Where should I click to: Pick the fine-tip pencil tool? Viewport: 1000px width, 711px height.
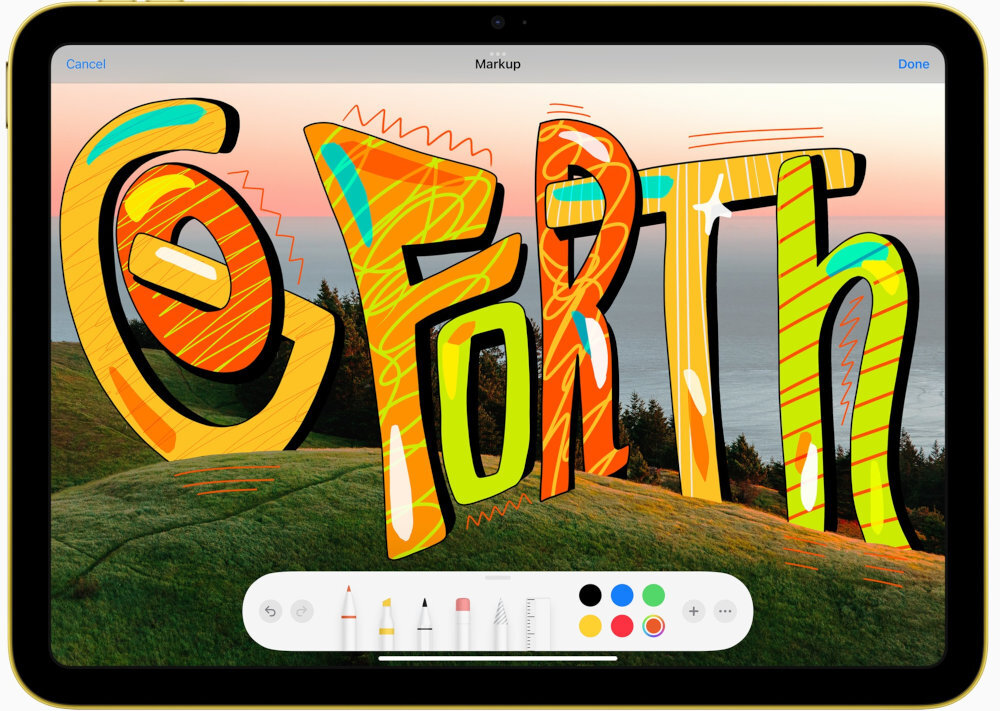pyautogui.click(x=424, y=615)
